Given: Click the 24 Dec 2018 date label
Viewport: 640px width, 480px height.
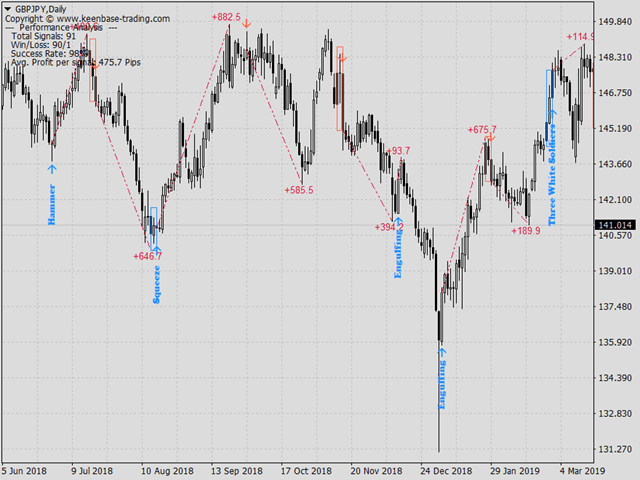Looking at the screenshot, I should coord(446,471).
